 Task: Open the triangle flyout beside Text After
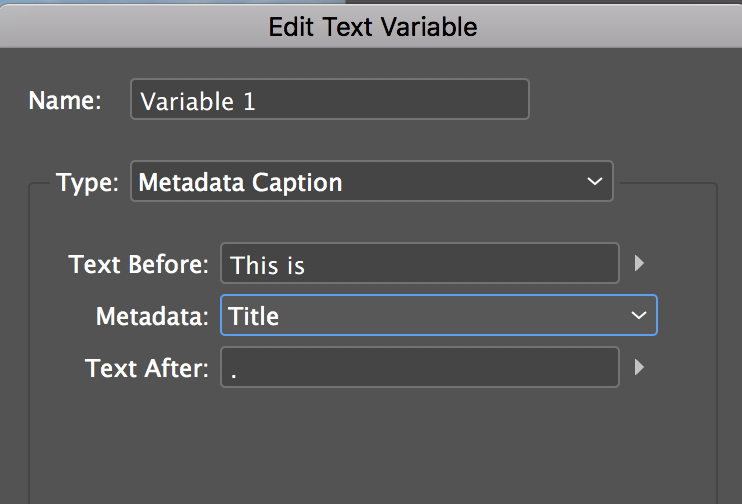coord(640,368)
